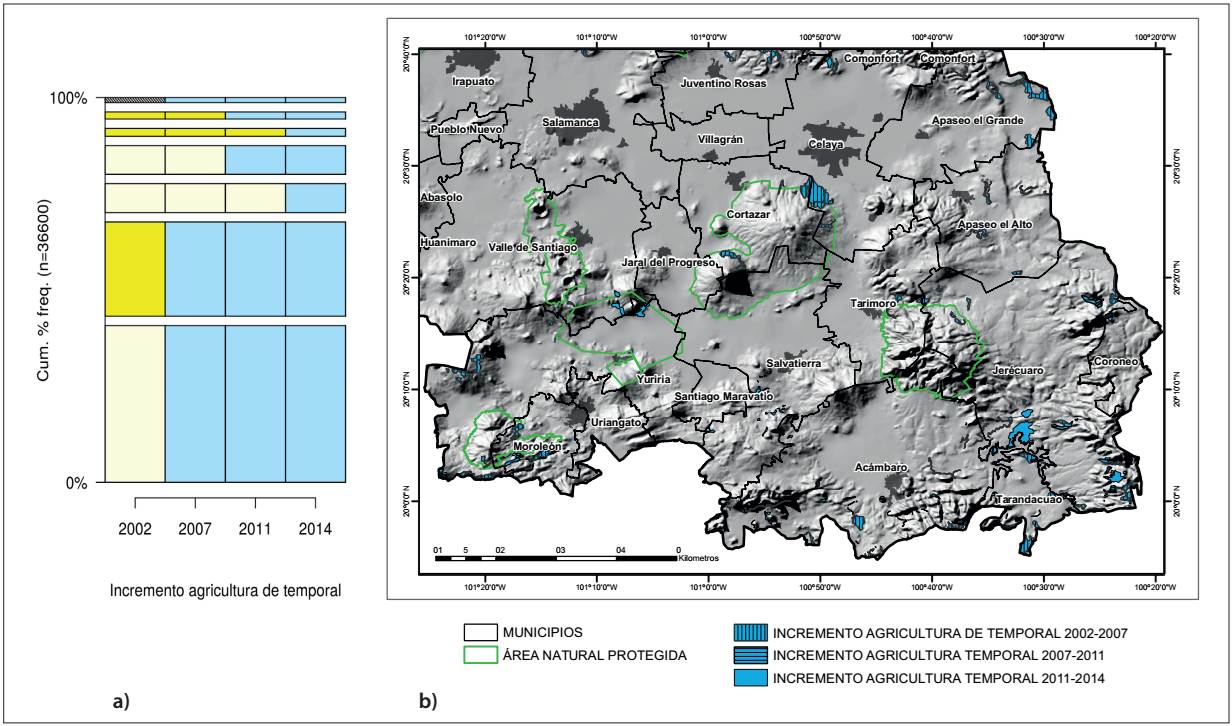This screenshot has height=726, width=1232.
Task: Click the large bright yellow 2002 bar segment
Action: tap(135, 268)
